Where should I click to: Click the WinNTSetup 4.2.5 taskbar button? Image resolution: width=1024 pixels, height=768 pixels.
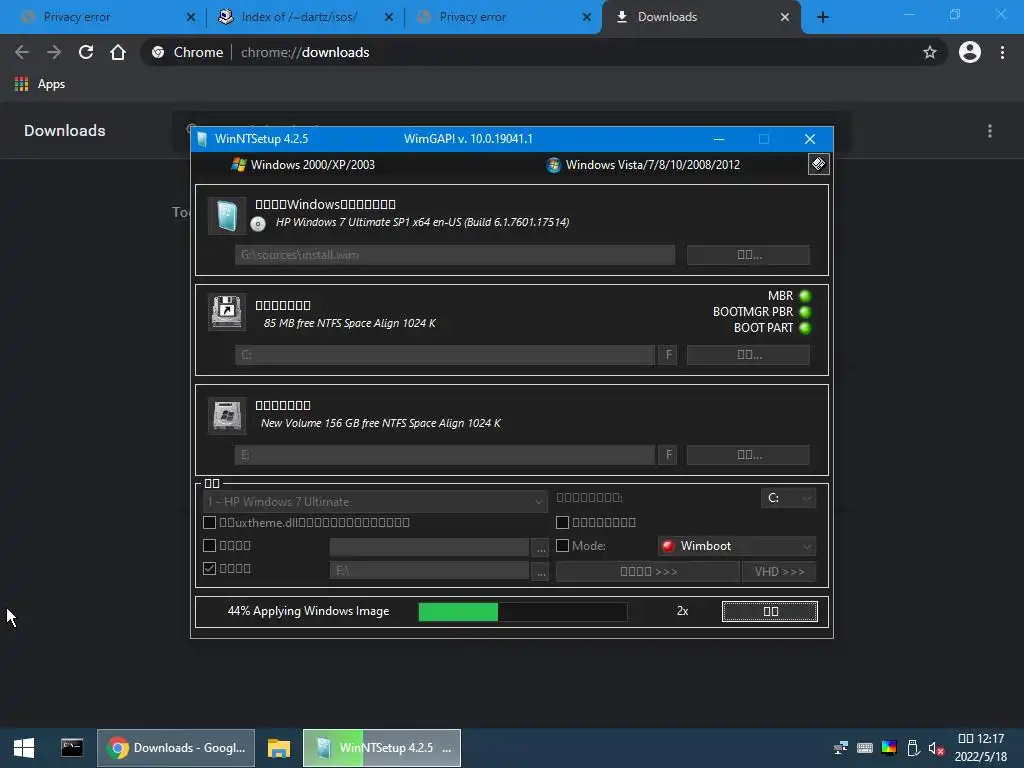coord(382,748)
